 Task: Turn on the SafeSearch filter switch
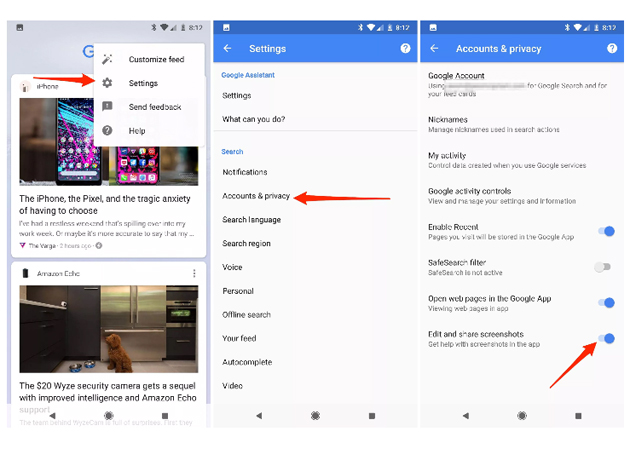click(602, 267)
